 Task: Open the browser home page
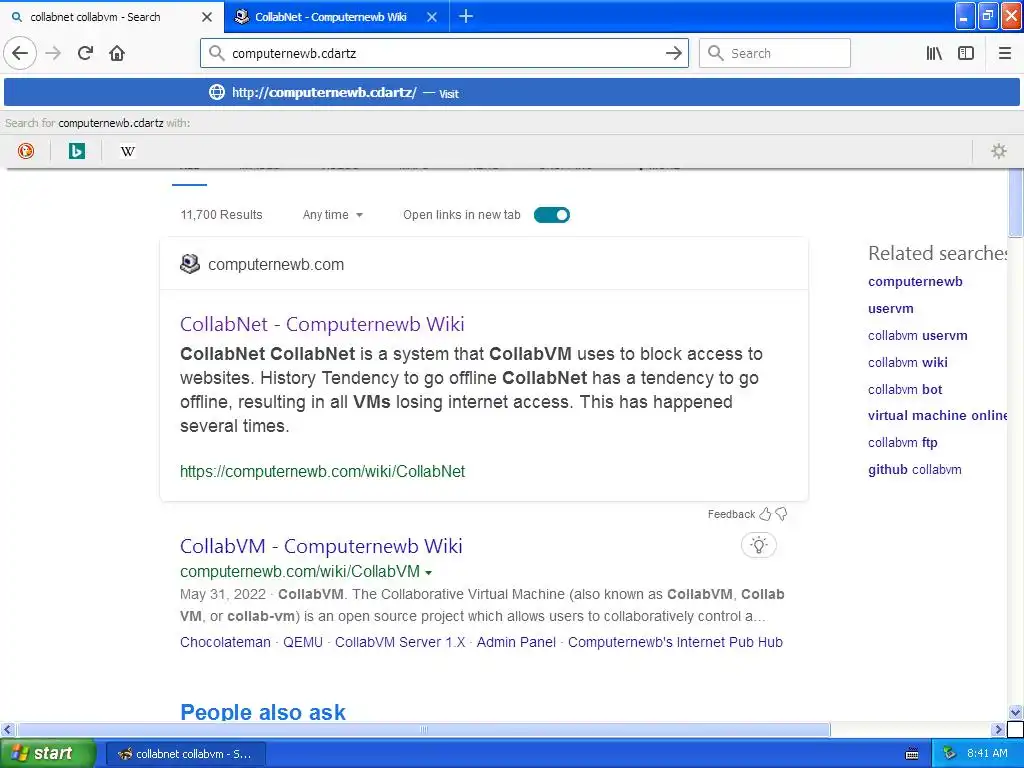pyautogui.click(x=117, y=53)
